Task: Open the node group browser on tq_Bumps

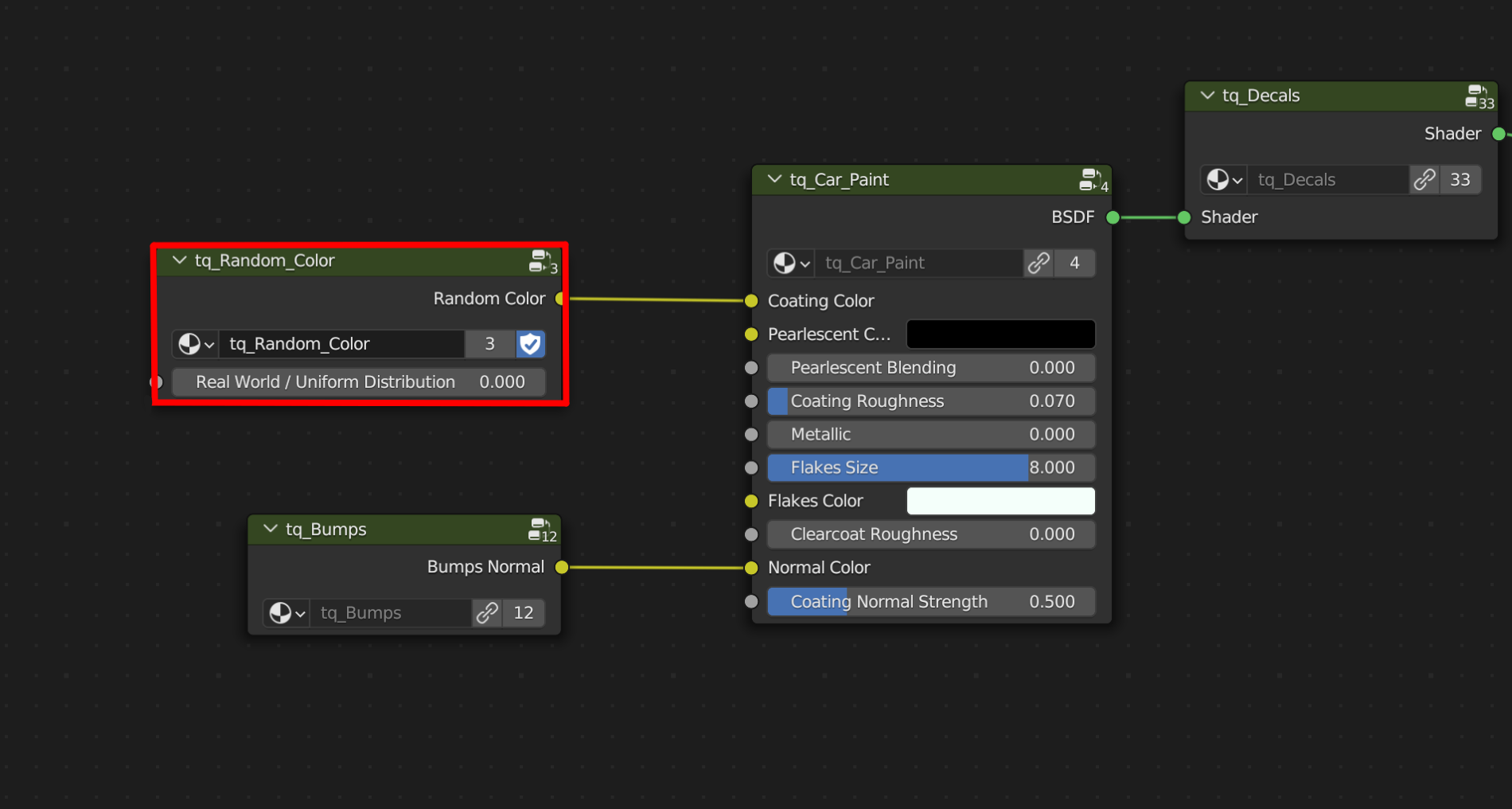Action: (x=284, y=613)
